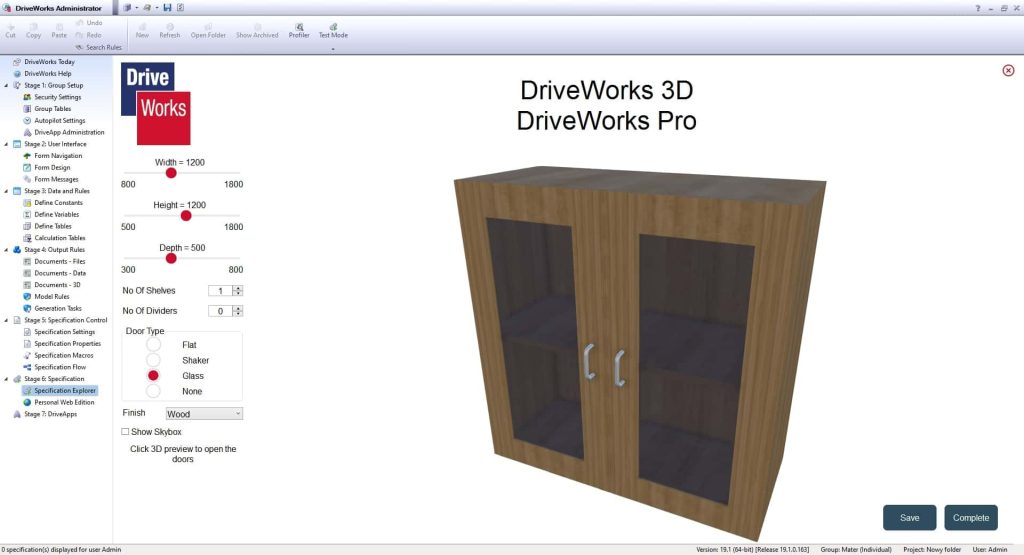This screenshot has width=1024, height=555.
Task: Open Define Tables
Action: pos(47,226)
